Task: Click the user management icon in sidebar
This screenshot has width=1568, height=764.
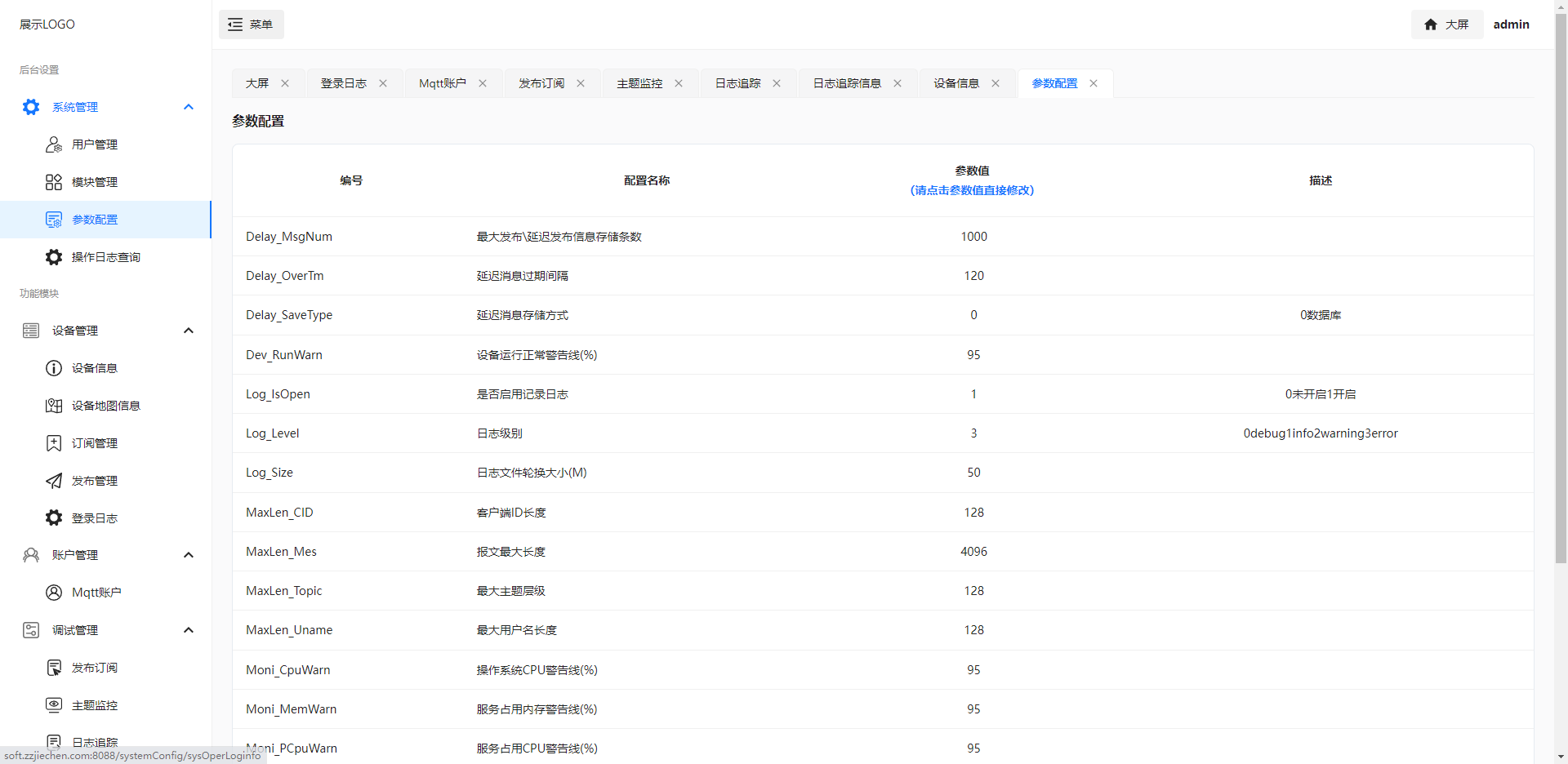Action: pos(54,144)
